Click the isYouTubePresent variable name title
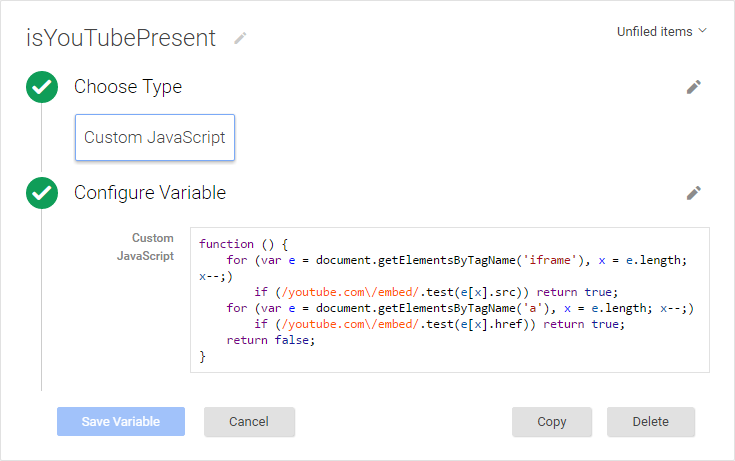Screen dimensions: 735x461 pyautogui.click(x=121, y=38)
